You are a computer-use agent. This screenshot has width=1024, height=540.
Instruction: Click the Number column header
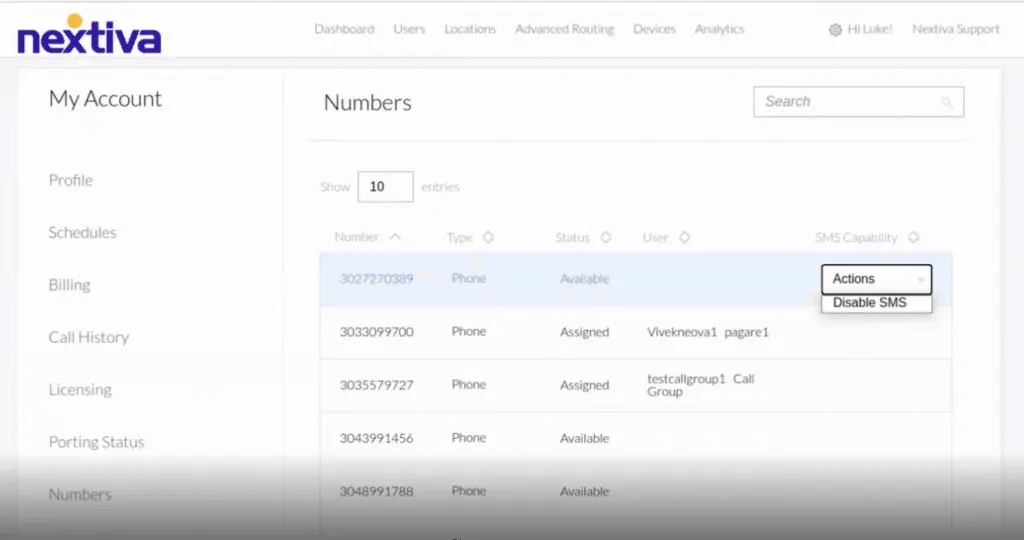click(357, 237)
